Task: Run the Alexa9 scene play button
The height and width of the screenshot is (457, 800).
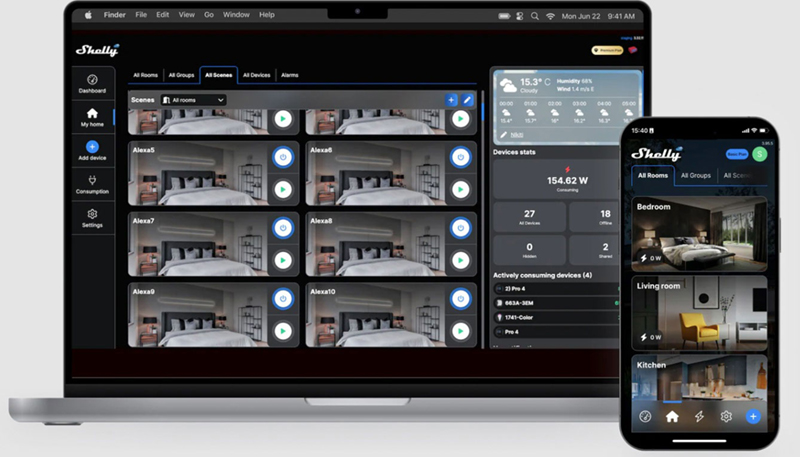Action: coord(283,331)
